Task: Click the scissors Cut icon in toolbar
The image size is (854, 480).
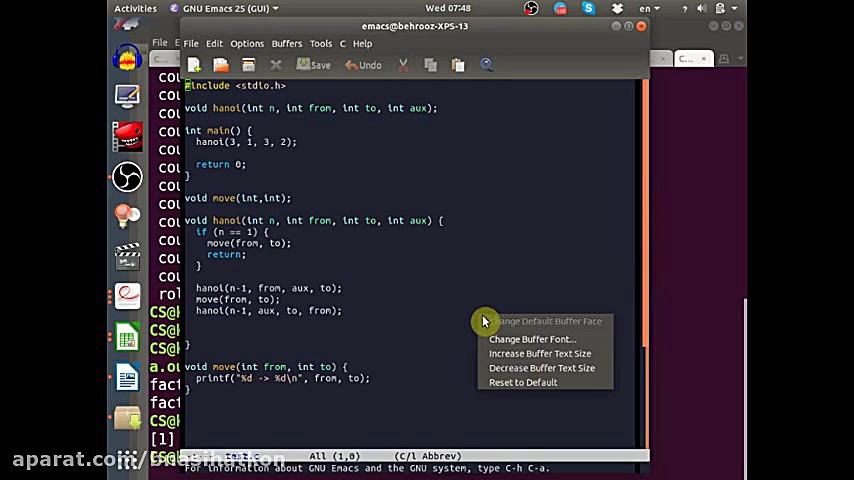Action: point(403,65)
